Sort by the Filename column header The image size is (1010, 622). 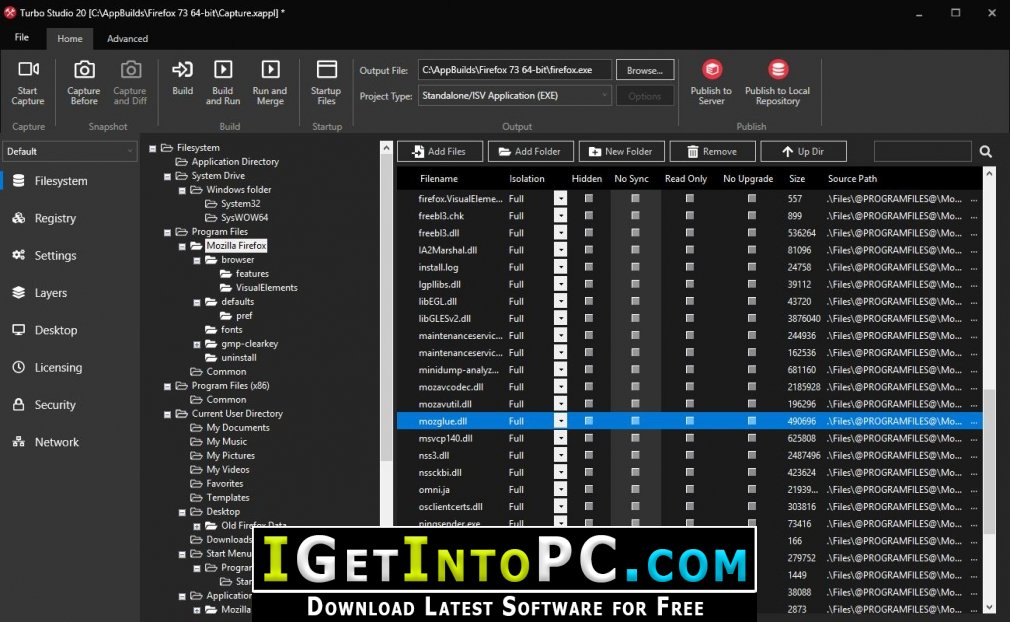439,178
